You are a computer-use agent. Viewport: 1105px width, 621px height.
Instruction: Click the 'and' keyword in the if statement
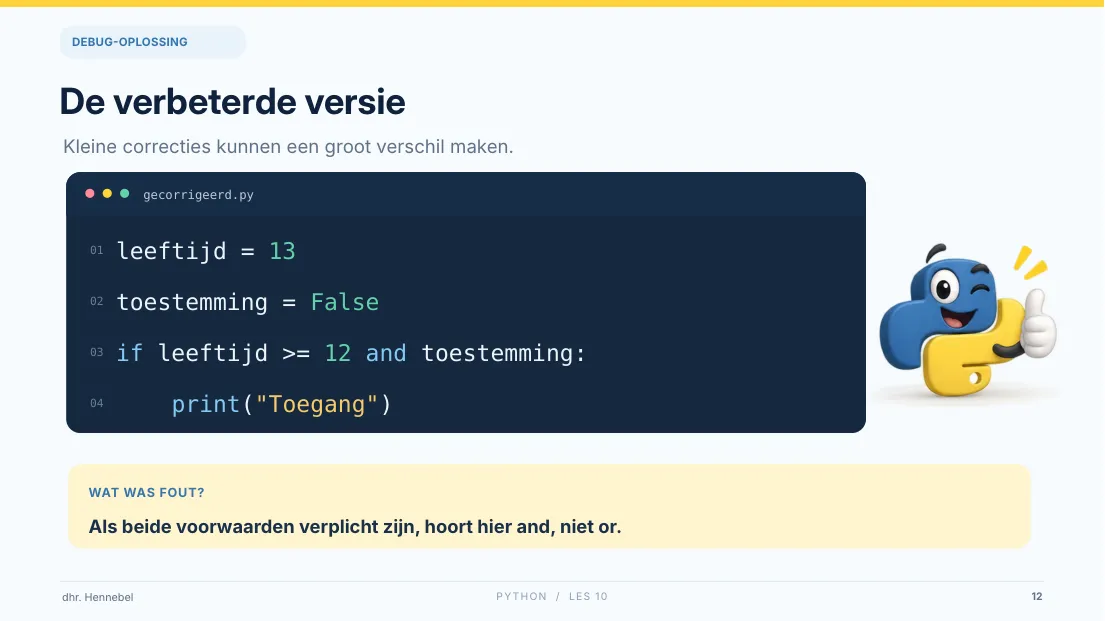(x=385, y=353)
